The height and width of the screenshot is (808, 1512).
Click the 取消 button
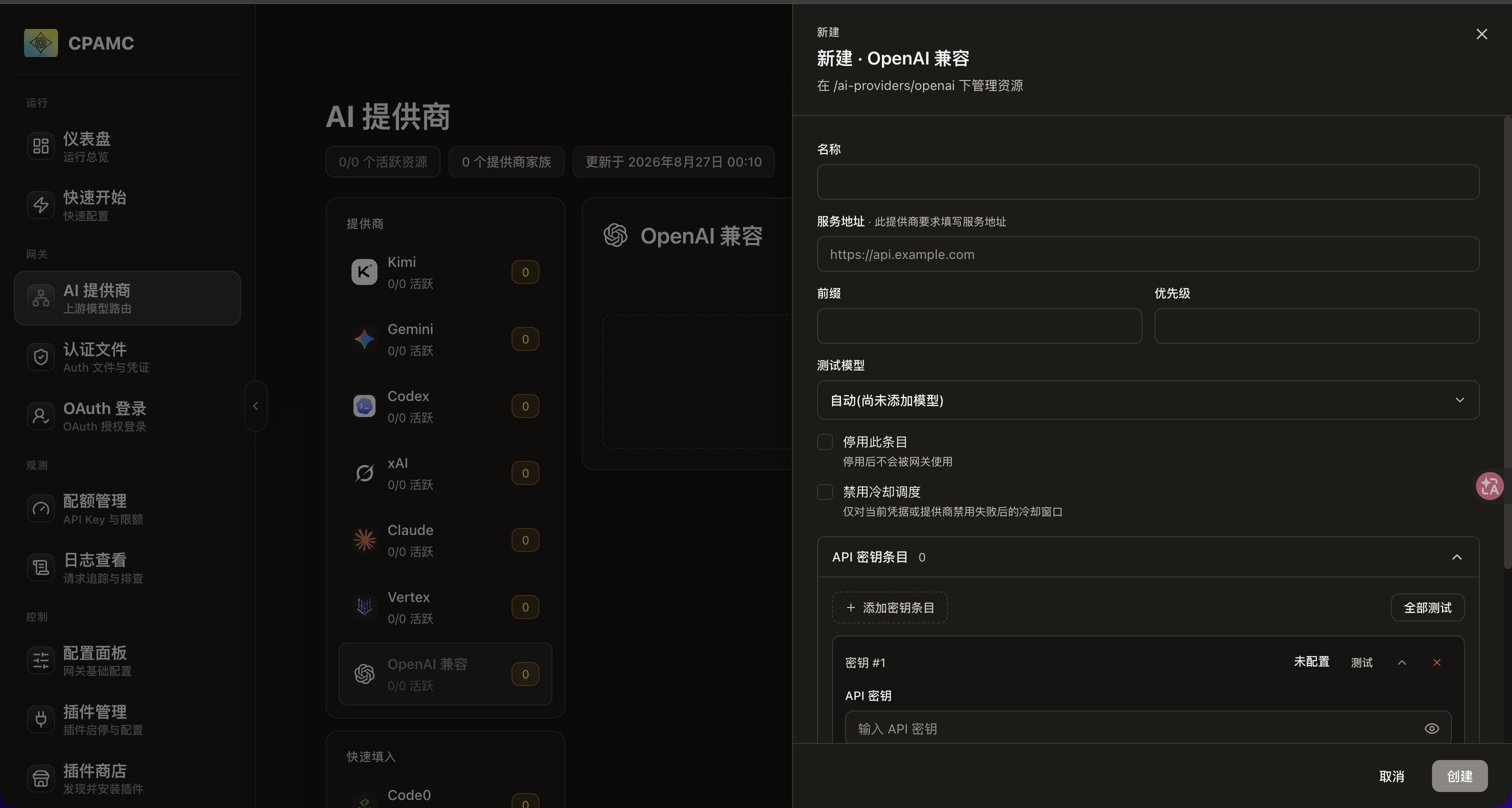coord(1391,775)
